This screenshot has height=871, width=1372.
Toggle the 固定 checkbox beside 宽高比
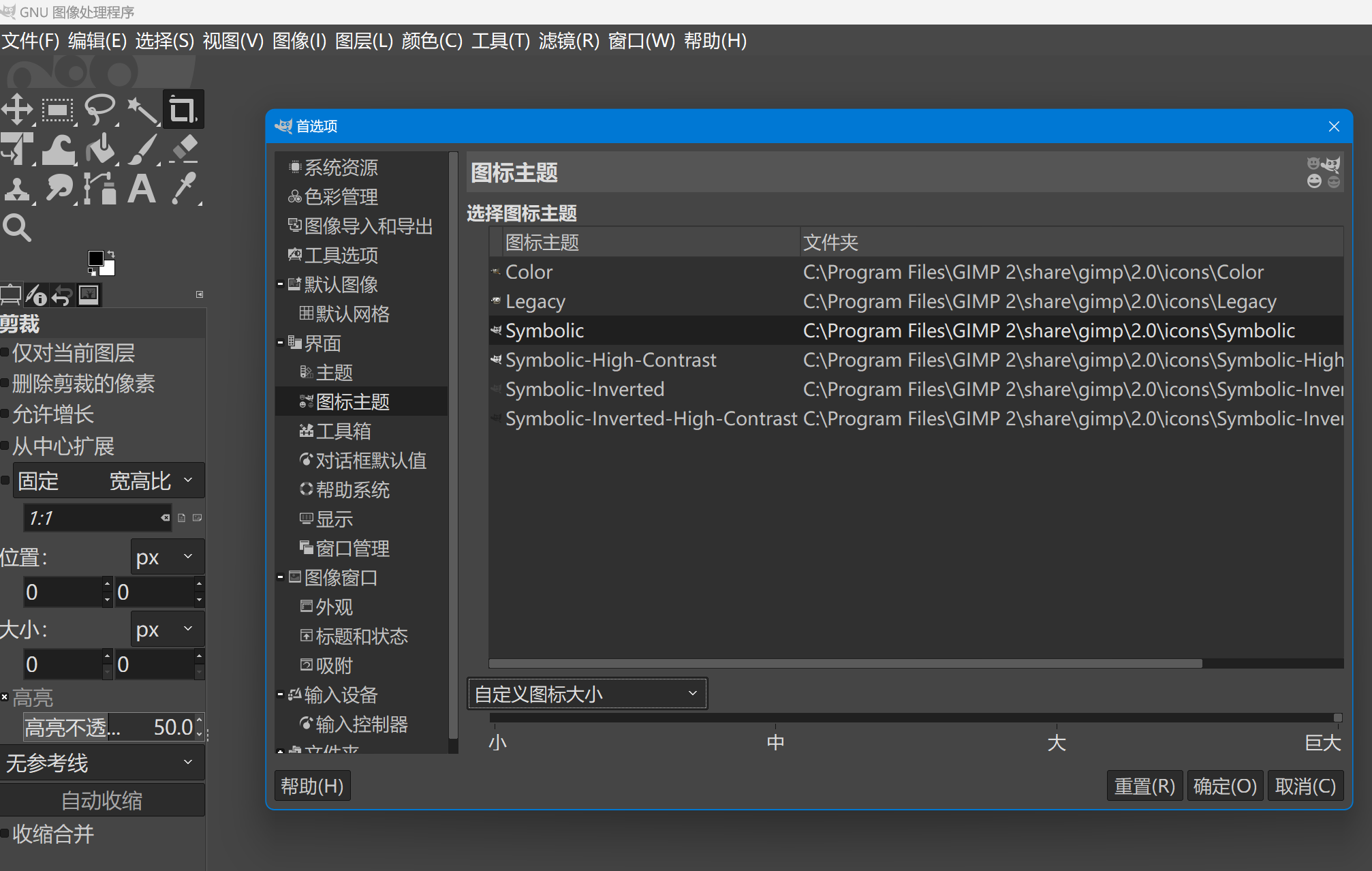(x=5, y=481)
